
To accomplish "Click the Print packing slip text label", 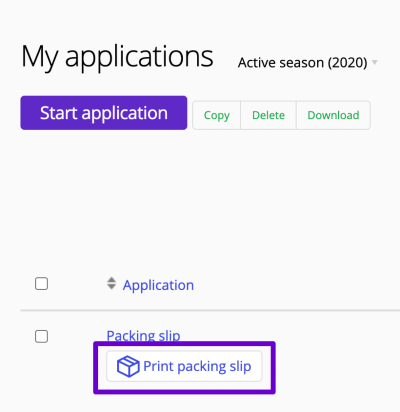I will pos(197,366).
